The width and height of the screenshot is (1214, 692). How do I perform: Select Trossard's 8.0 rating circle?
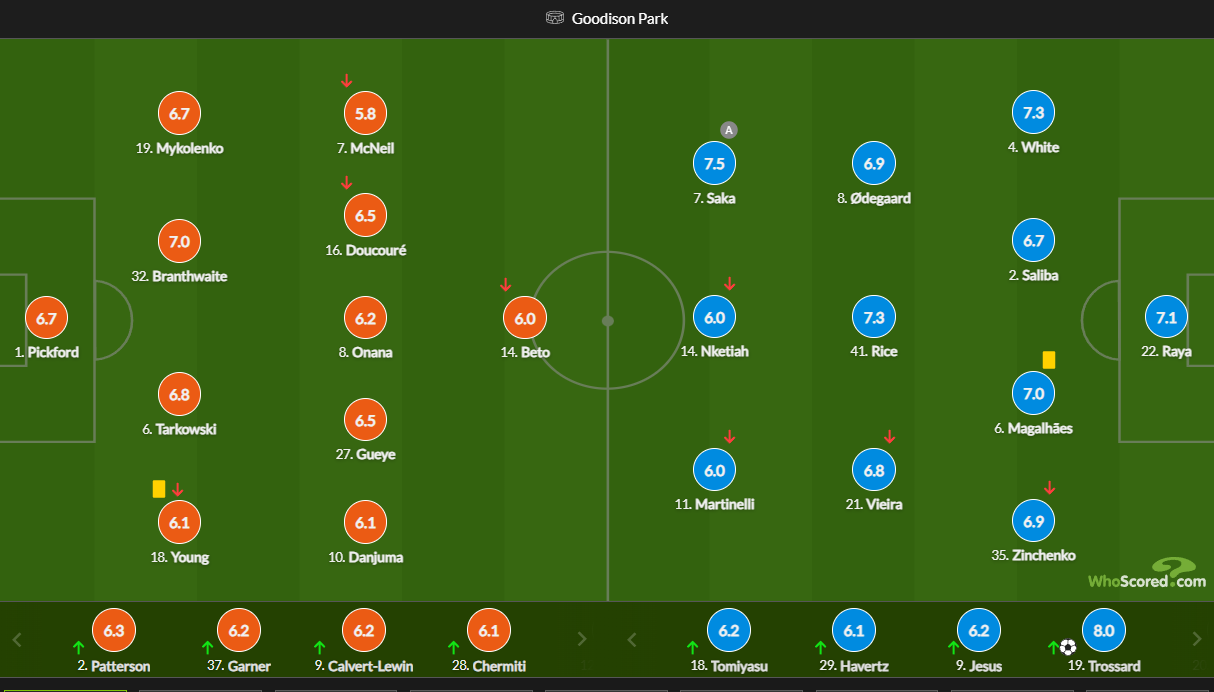(1104, 631)
